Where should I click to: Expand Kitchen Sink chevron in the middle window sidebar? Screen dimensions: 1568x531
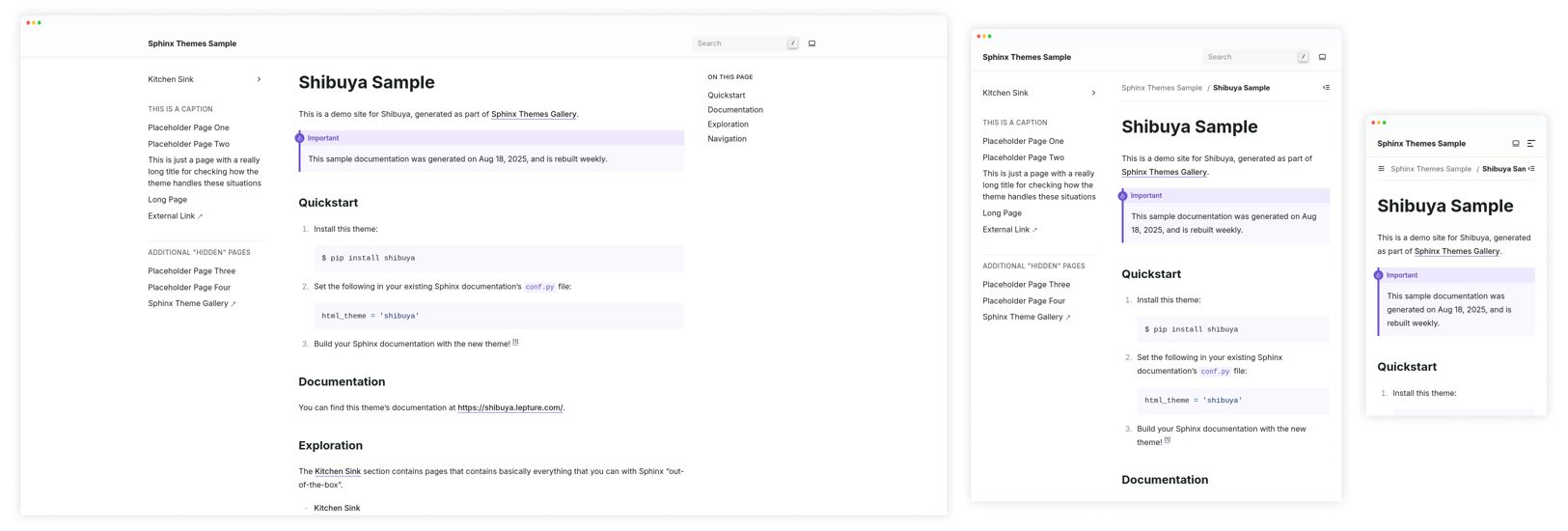(x=1093, y=93)
